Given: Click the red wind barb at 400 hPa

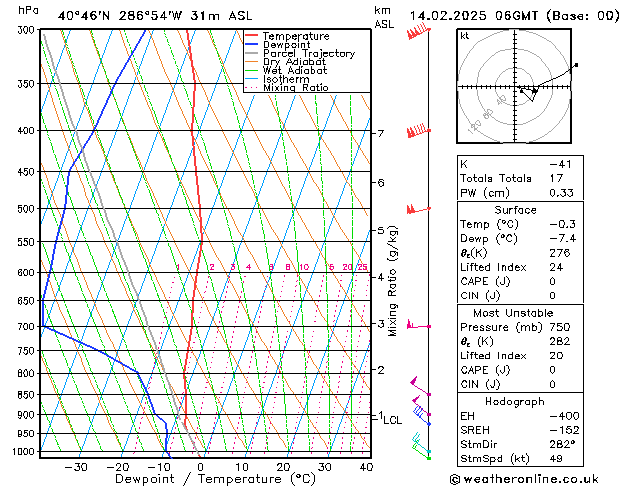Looking at the screenshot, I should click(417, 132).
